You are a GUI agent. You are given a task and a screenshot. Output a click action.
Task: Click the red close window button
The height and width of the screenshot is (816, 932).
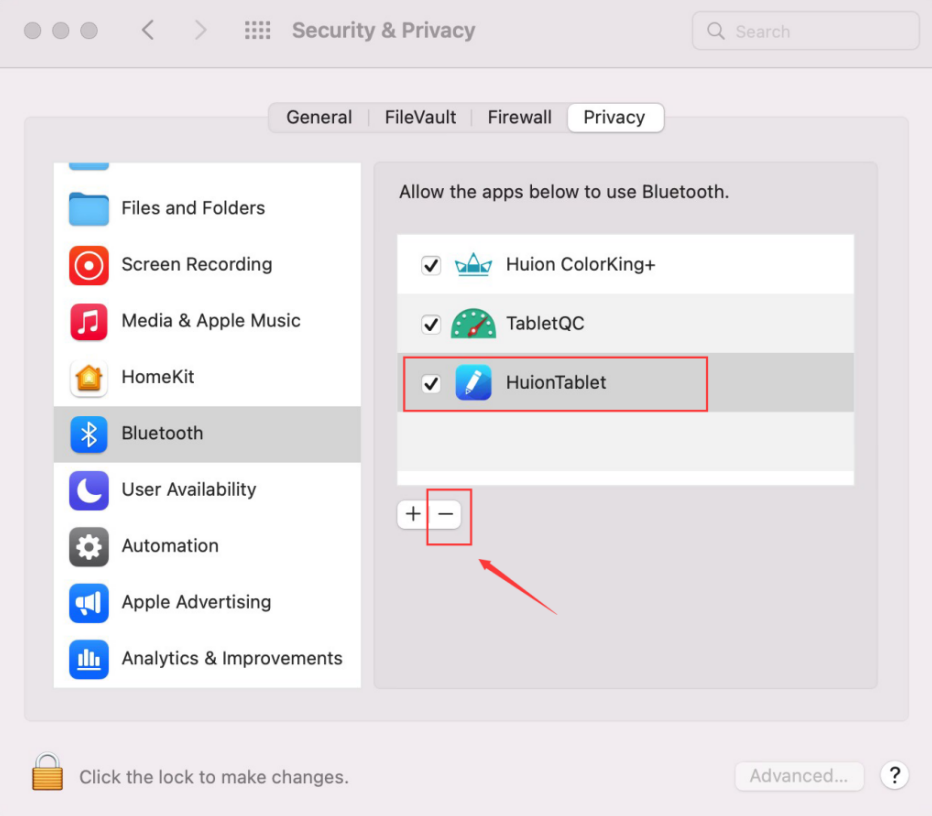[x=33, y=30]
